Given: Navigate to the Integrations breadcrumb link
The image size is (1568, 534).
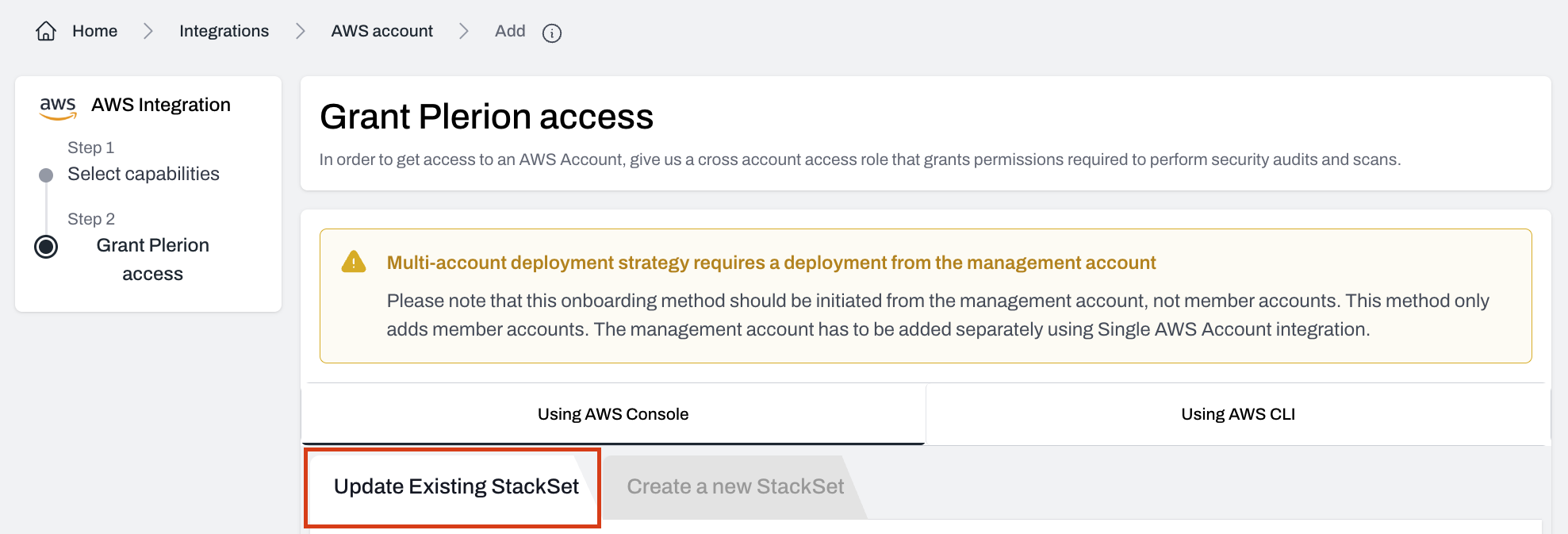Looking at the screenshot, I should click(x=224, y=31).
